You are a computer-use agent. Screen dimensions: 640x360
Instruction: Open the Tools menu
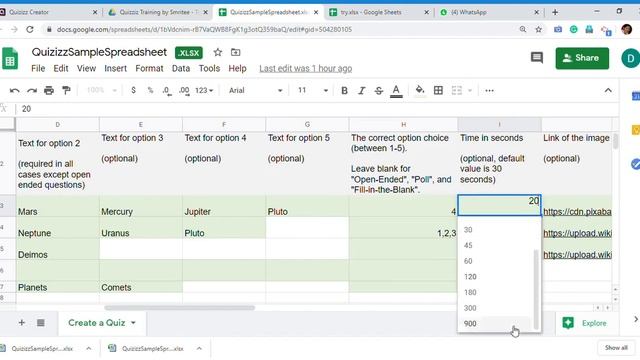(x=209, y=69)
